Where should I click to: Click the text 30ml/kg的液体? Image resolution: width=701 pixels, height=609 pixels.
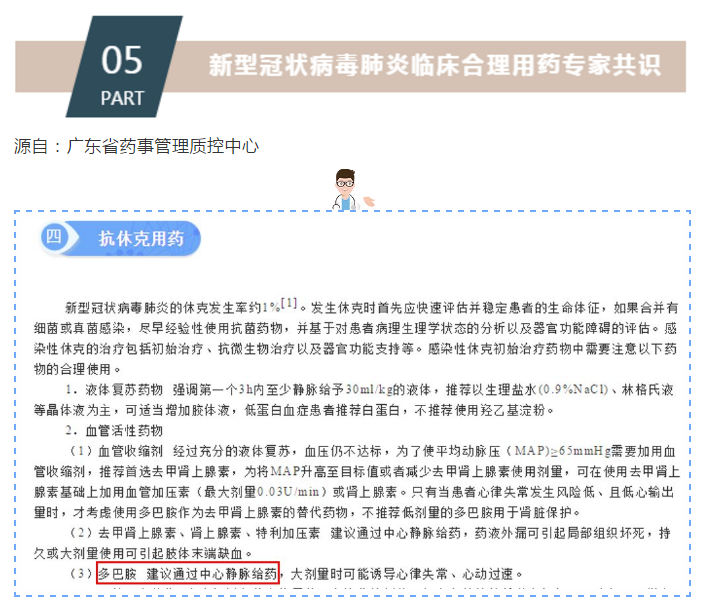pos(389,389)
